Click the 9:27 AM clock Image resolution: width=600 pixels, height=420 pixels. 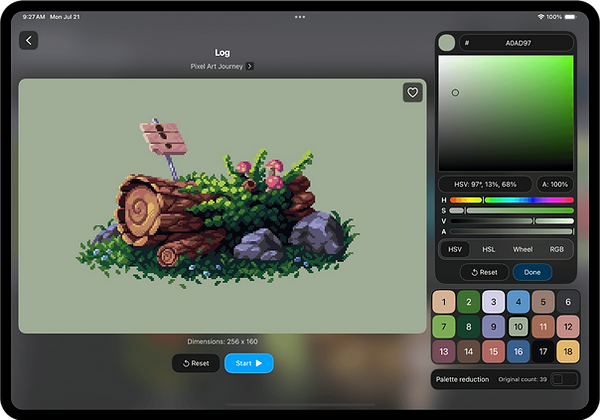(x=34, y=17)
